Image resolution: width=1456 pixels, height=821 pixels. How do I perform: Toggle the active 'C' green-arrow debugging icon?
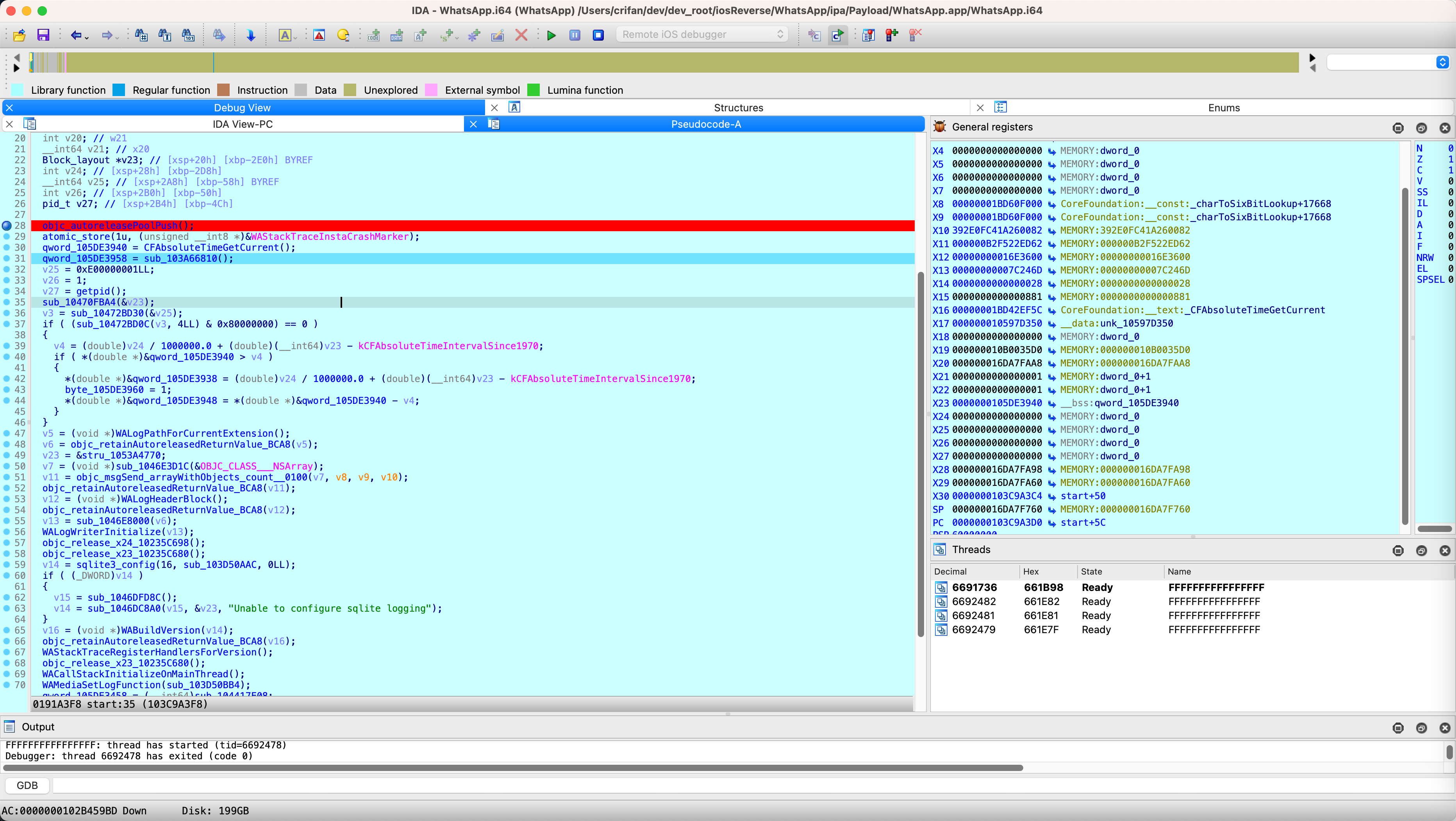coord(838,35)
